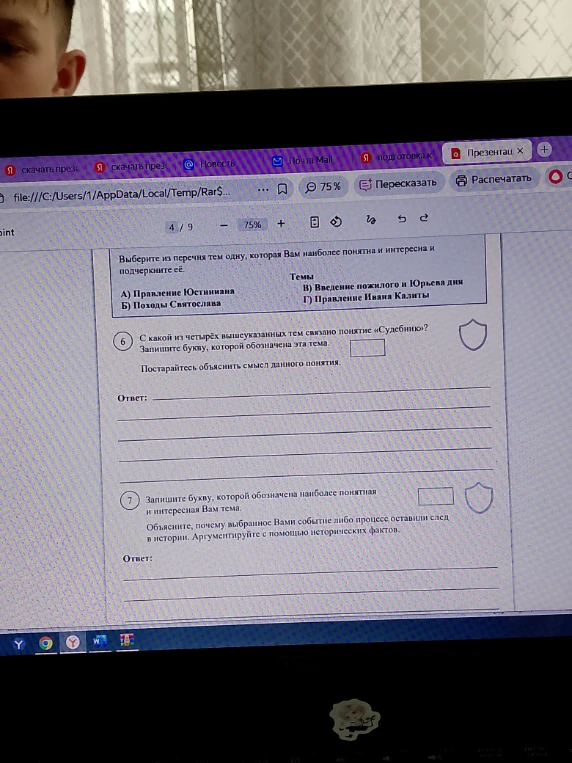Toggle page view mode icon
Viewport: 572px width, 763px height.
314,222
